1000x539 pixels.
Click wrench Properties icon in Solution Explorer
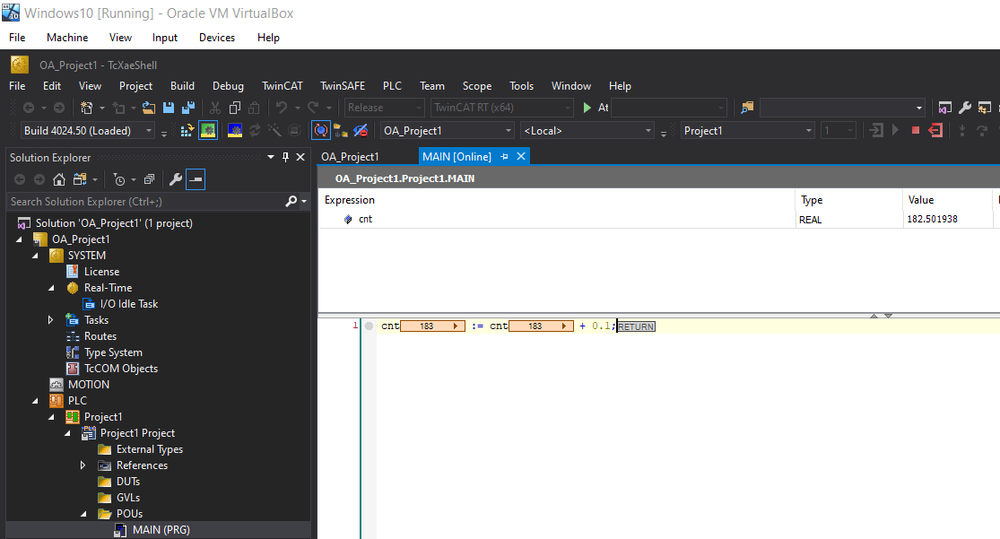175,180
